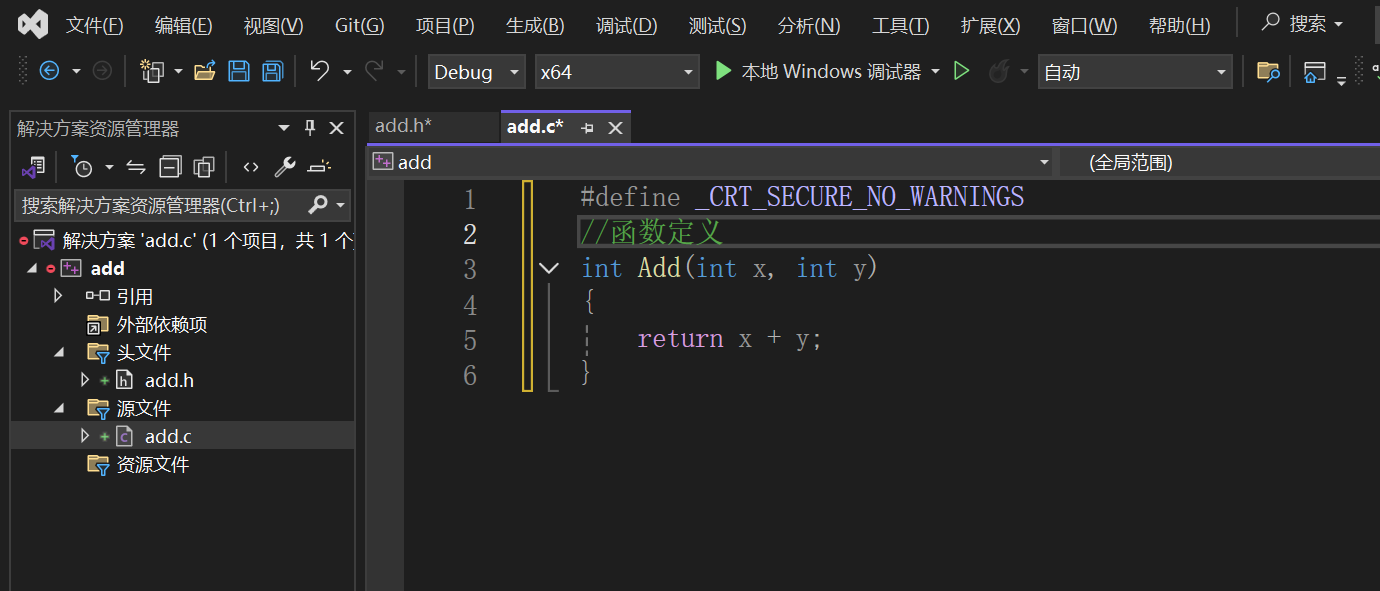Pin the add.c* tab
This screenshot has width=1380, height=591.
click(587, 128)
